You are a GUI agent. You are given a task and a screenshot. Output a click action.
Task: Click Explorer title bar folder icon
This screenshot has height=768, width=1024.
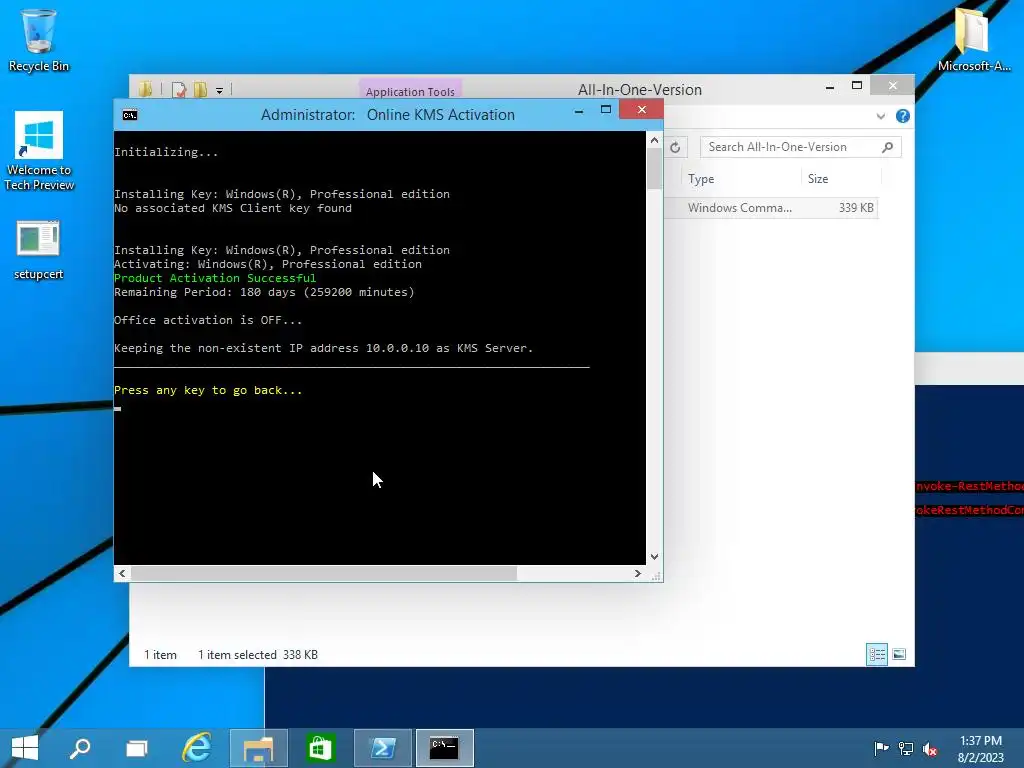(145, 89)
